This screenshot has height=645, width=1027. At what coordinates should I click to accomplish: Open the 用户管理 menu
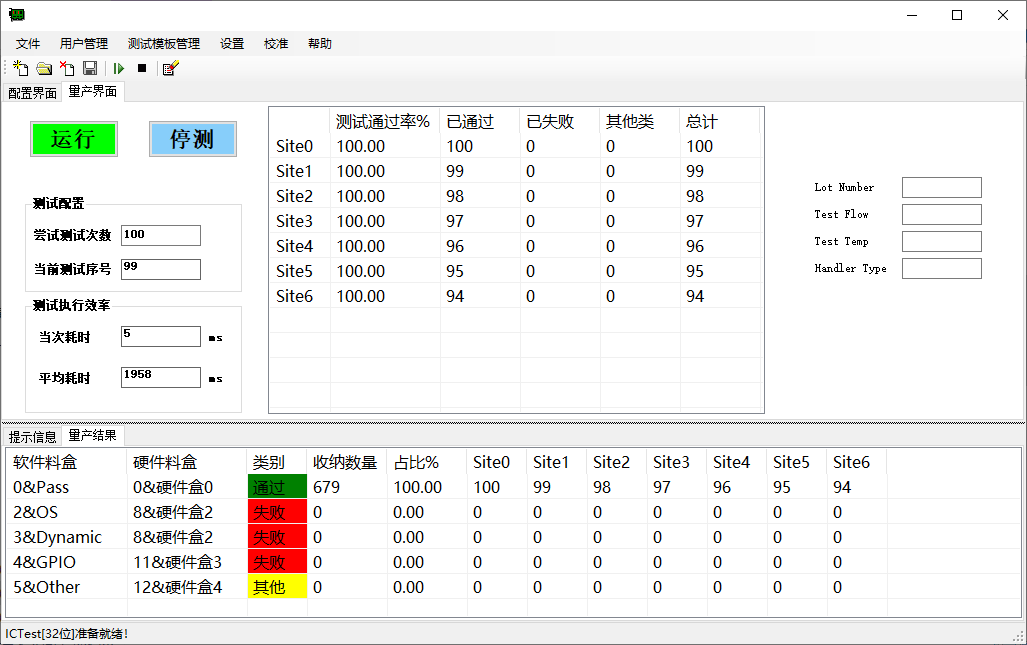click(x=83, y=43)
